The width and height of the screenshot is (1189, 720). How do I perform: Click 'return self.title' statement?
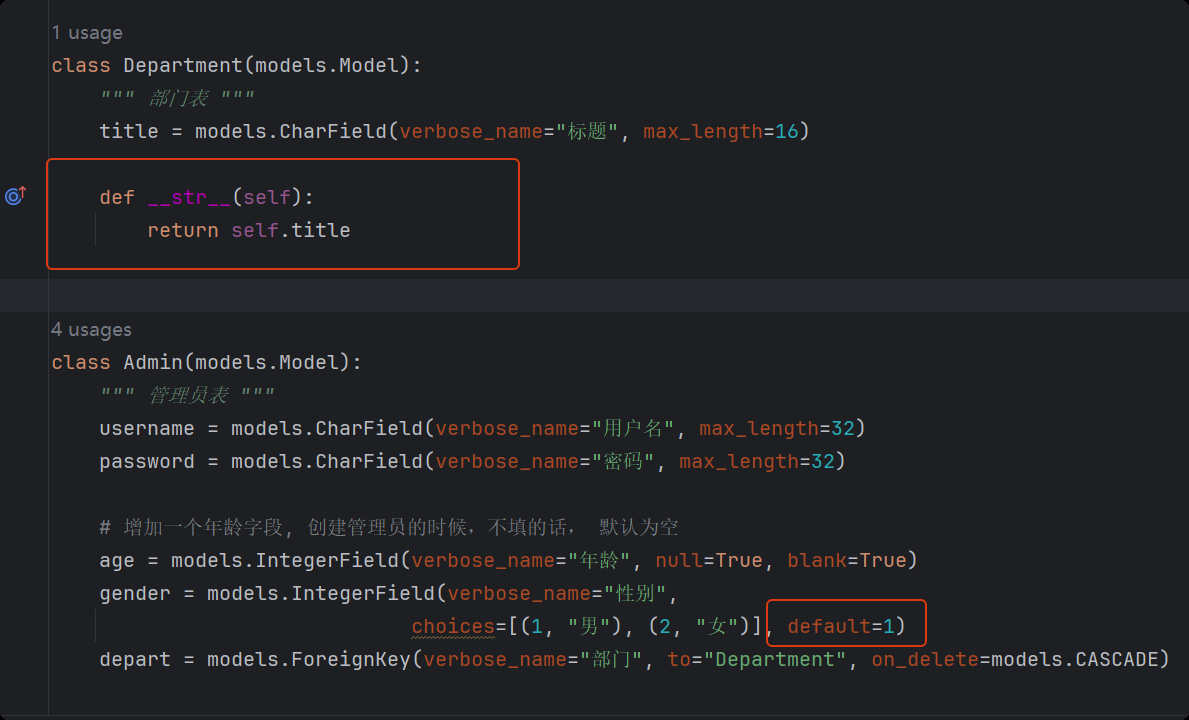point(249,230)
